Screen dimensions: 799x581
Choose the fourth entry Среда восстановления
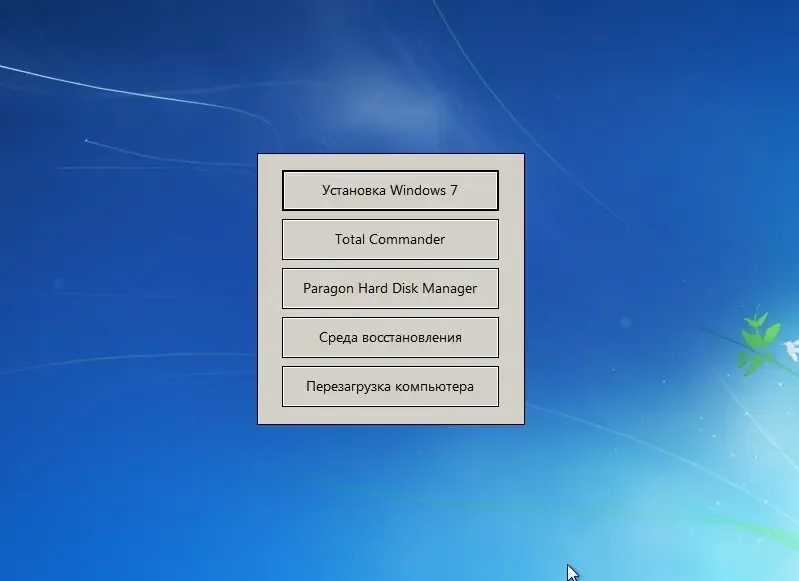(x=390, y=337)
